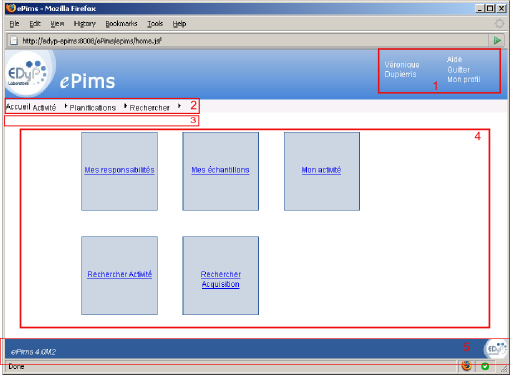The image size is (510, 375).
Task: Click the page icon in the address bar
Action: pyautogui.click(x=14, y=41)
